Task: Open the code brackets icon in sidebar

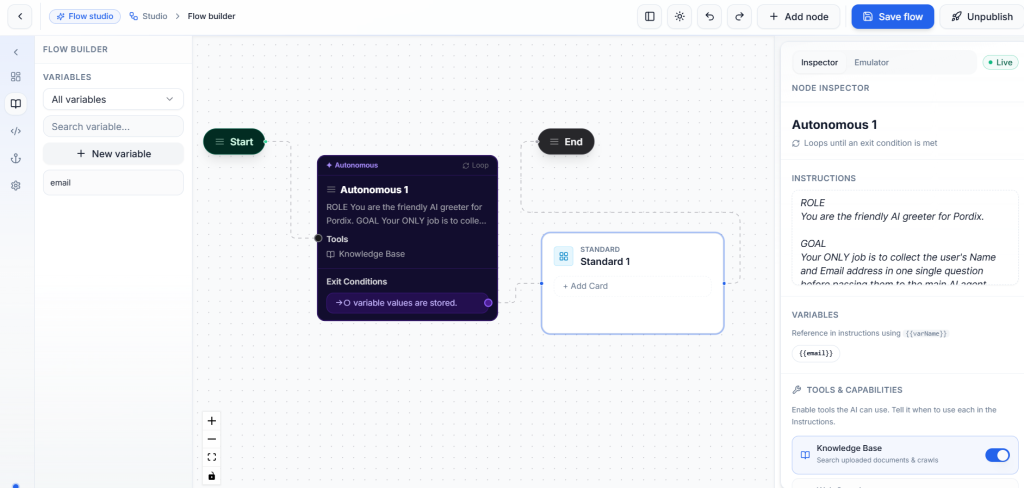Action: pyautogui.click(x=16, y=131)
